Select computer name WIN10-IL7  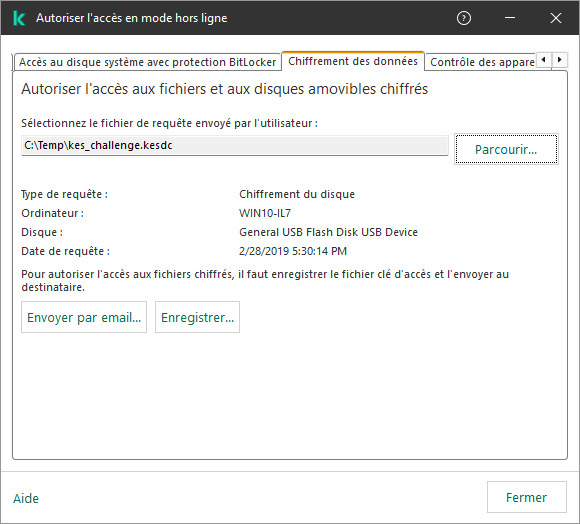[x=265, y=213]
